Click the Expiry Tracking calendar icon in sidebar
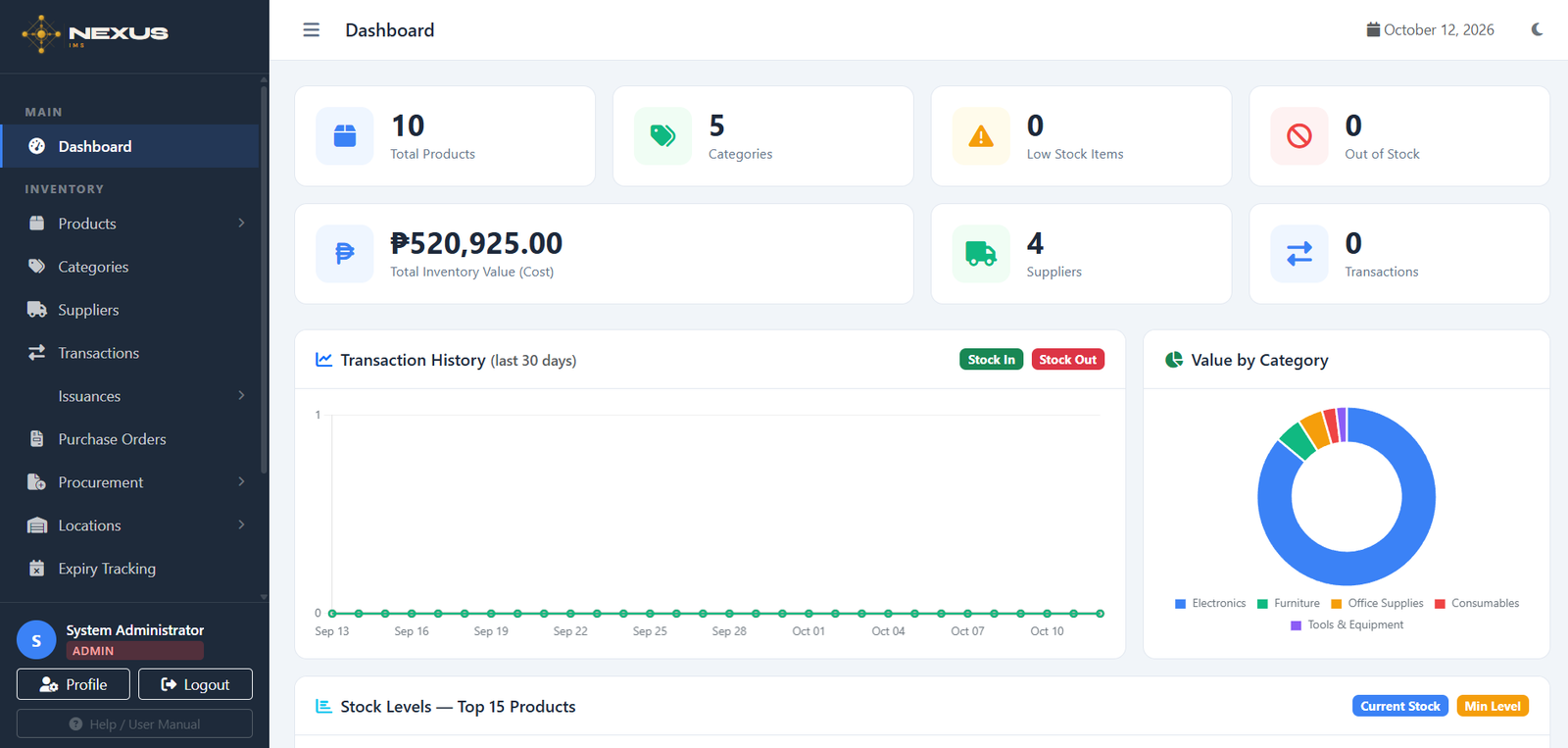Viewport: 1568px width, 748px height. tap(37, 569)
